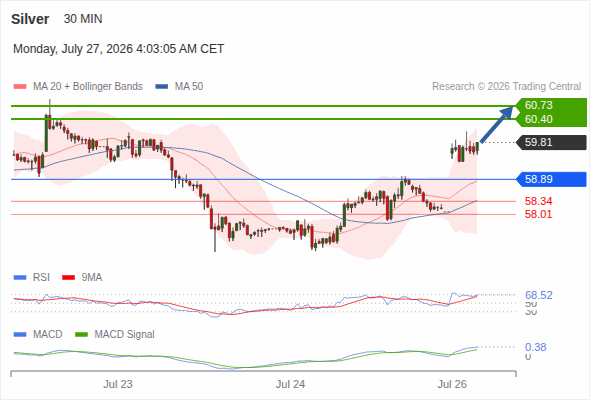Click the 58.89 blue pivot label

click(551, 179)
